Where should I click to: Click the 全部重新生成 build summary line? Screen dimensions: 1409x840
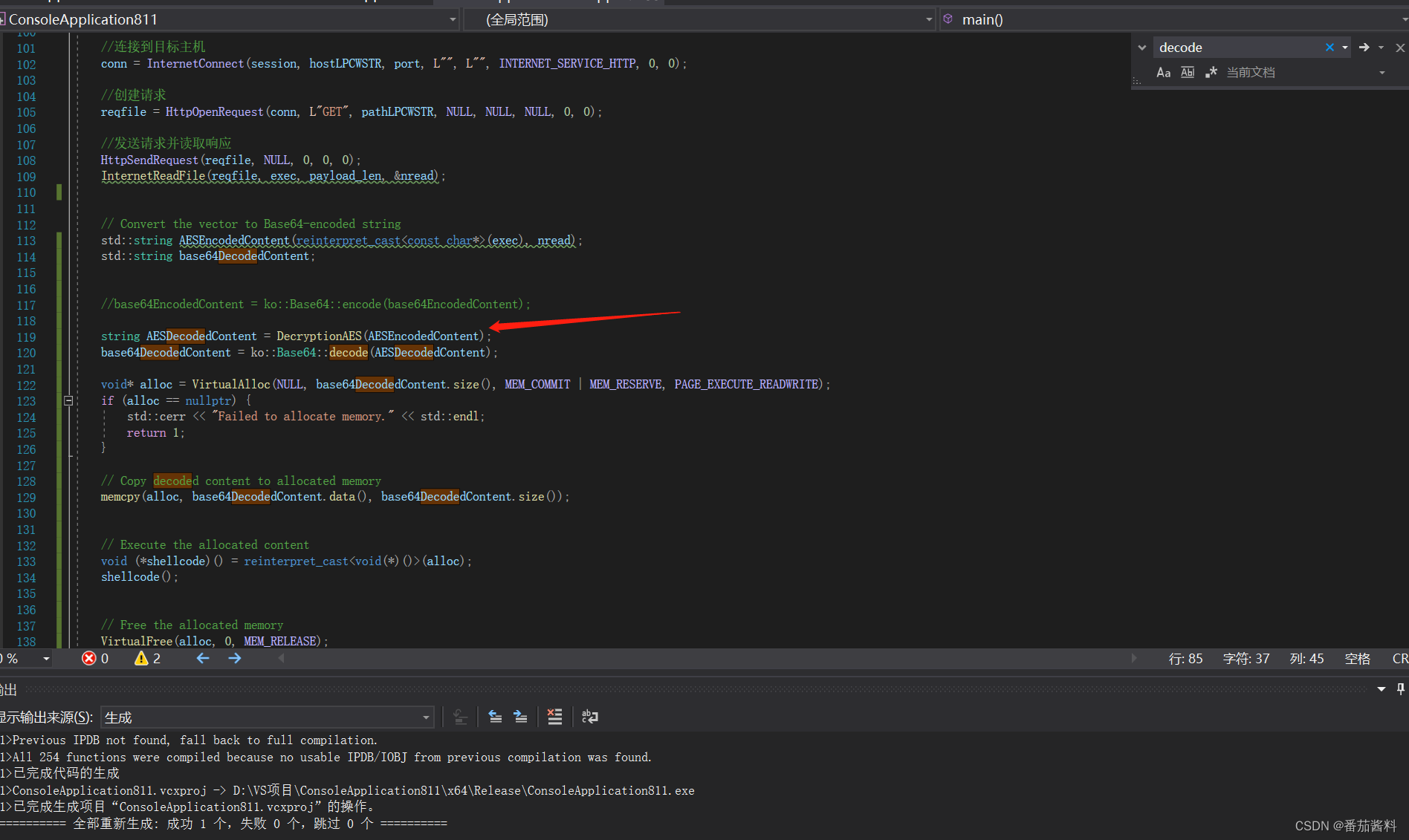[224, 824]
